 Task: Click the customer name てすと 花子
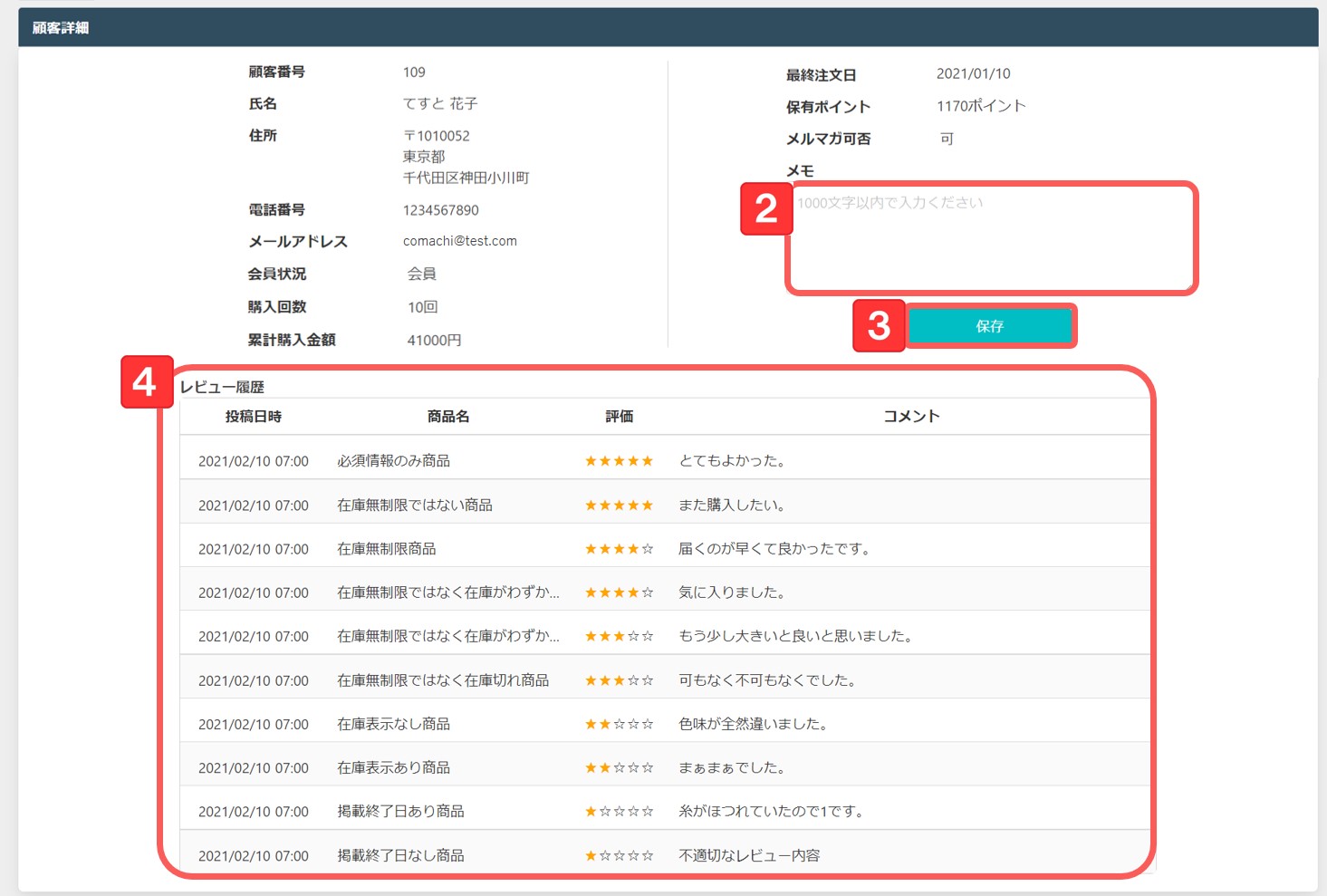(440, 104)
